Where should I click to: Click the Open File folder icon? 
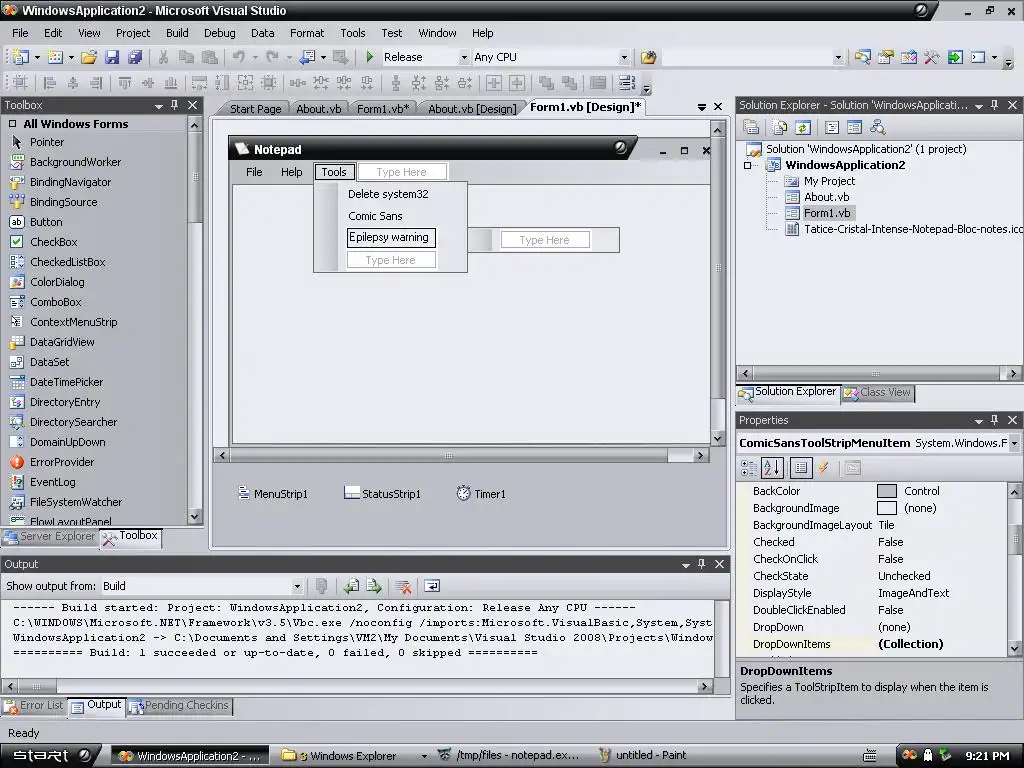(89, 57)
